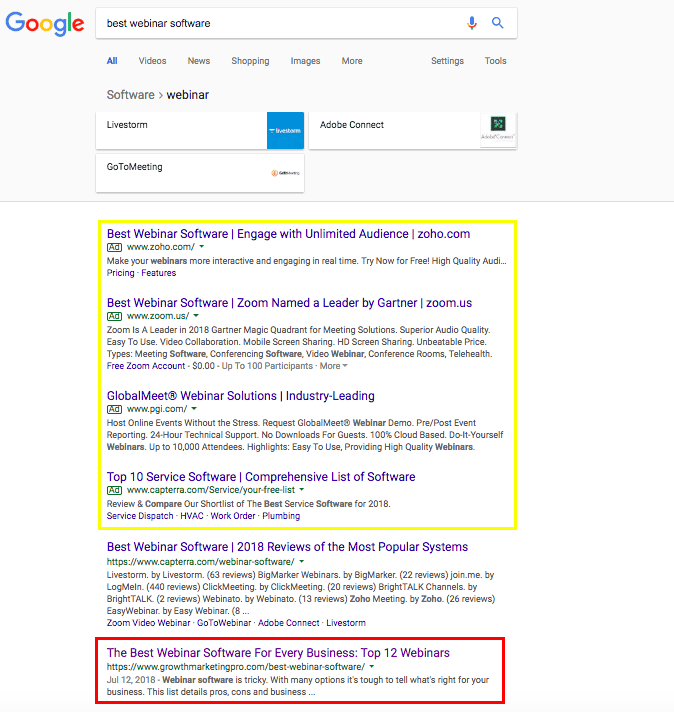Click GoToWebinar sitelink
This screenshot has height=712, width=674.
coord(224,623)
